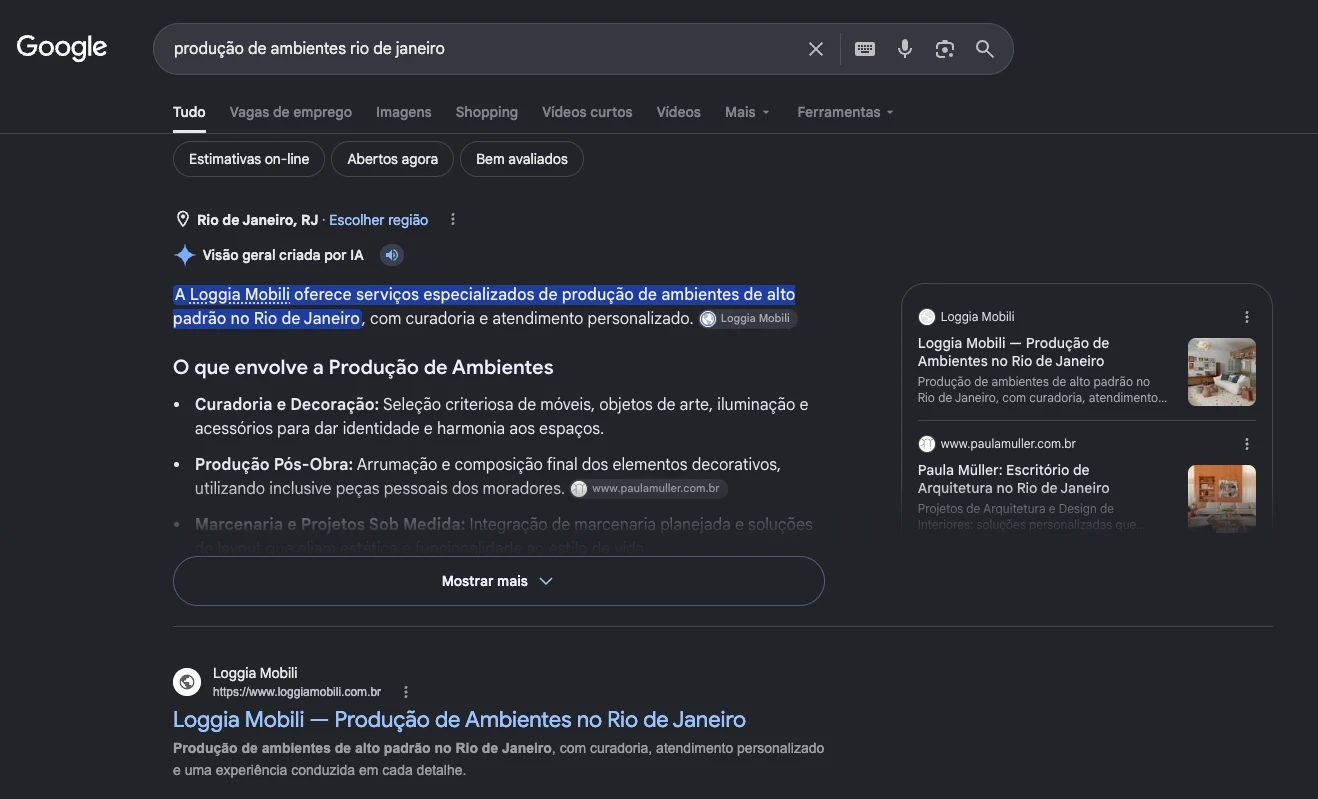Apply the Estimativas on-line filter chip
Viewport: 1318px width, 799px height.
[x=249, y=159]
